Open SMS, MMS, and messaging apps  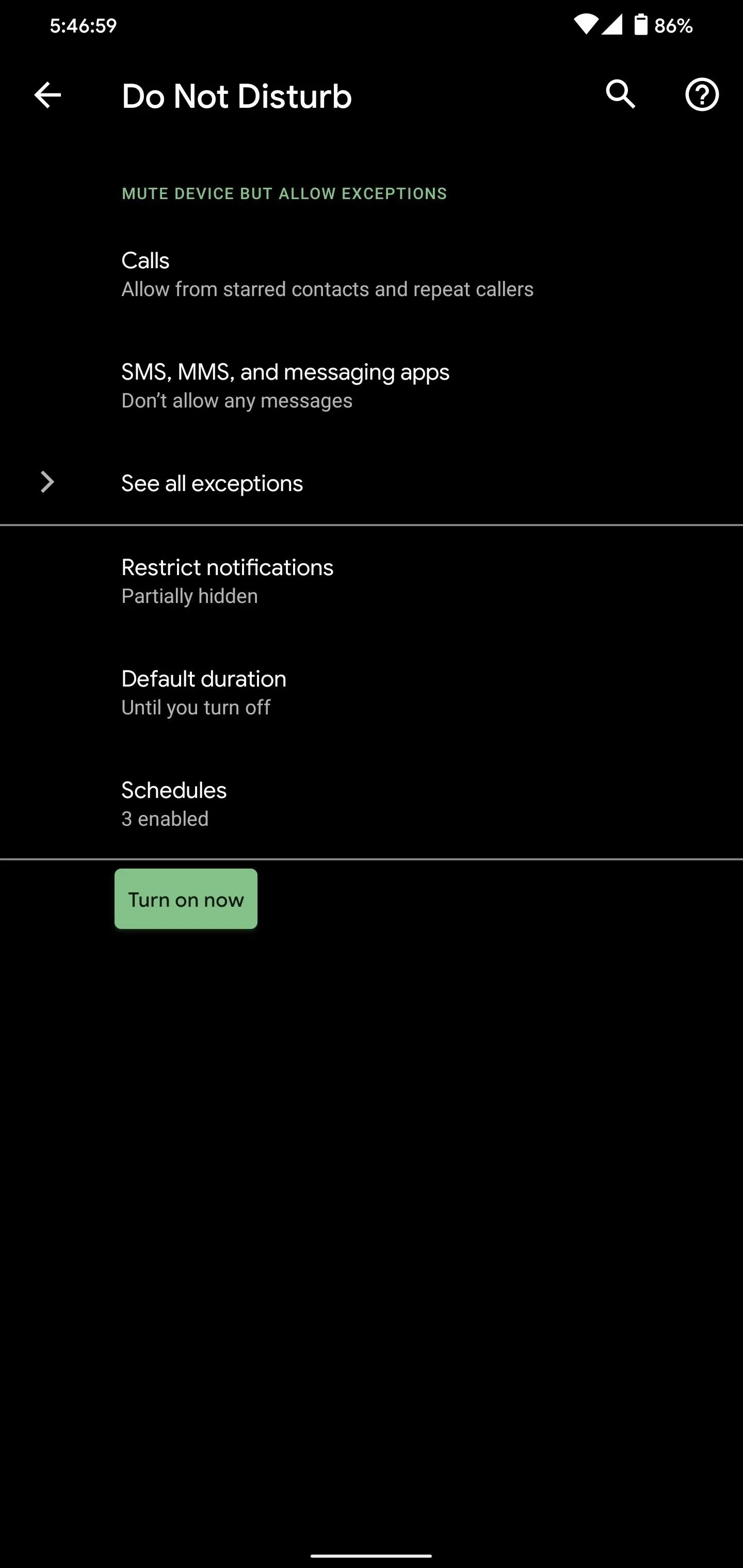click(372, 386)
